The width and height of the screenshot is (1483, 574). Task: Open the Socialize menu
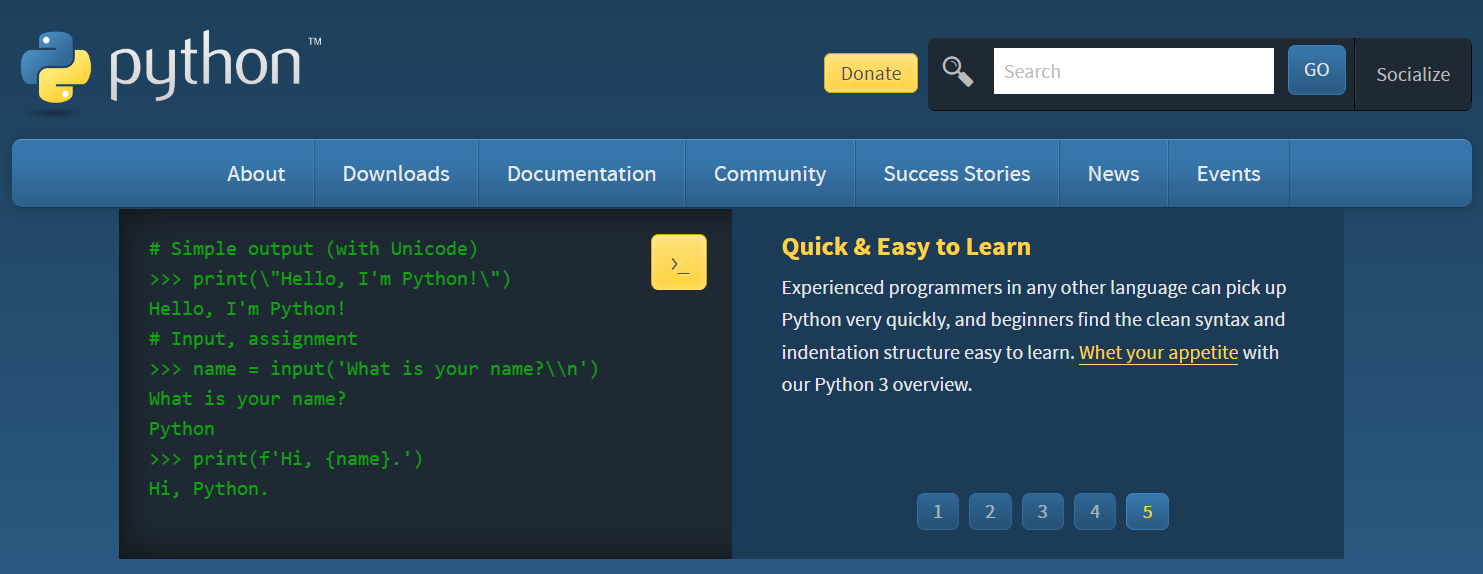click(1413, 74)
